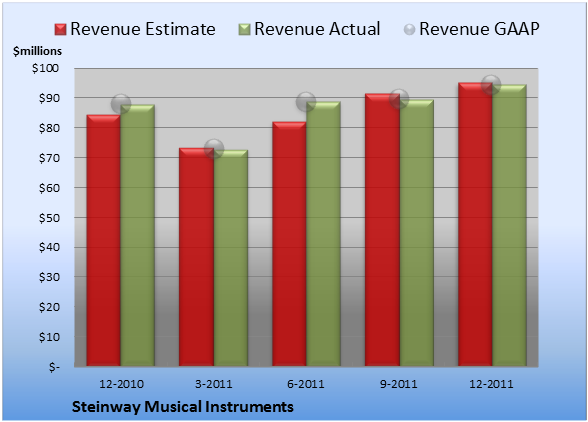Image resolution: width=588 pixels, height=422 pixels.
Task: Click the 9-2011 category label
Action: [399, 384]
